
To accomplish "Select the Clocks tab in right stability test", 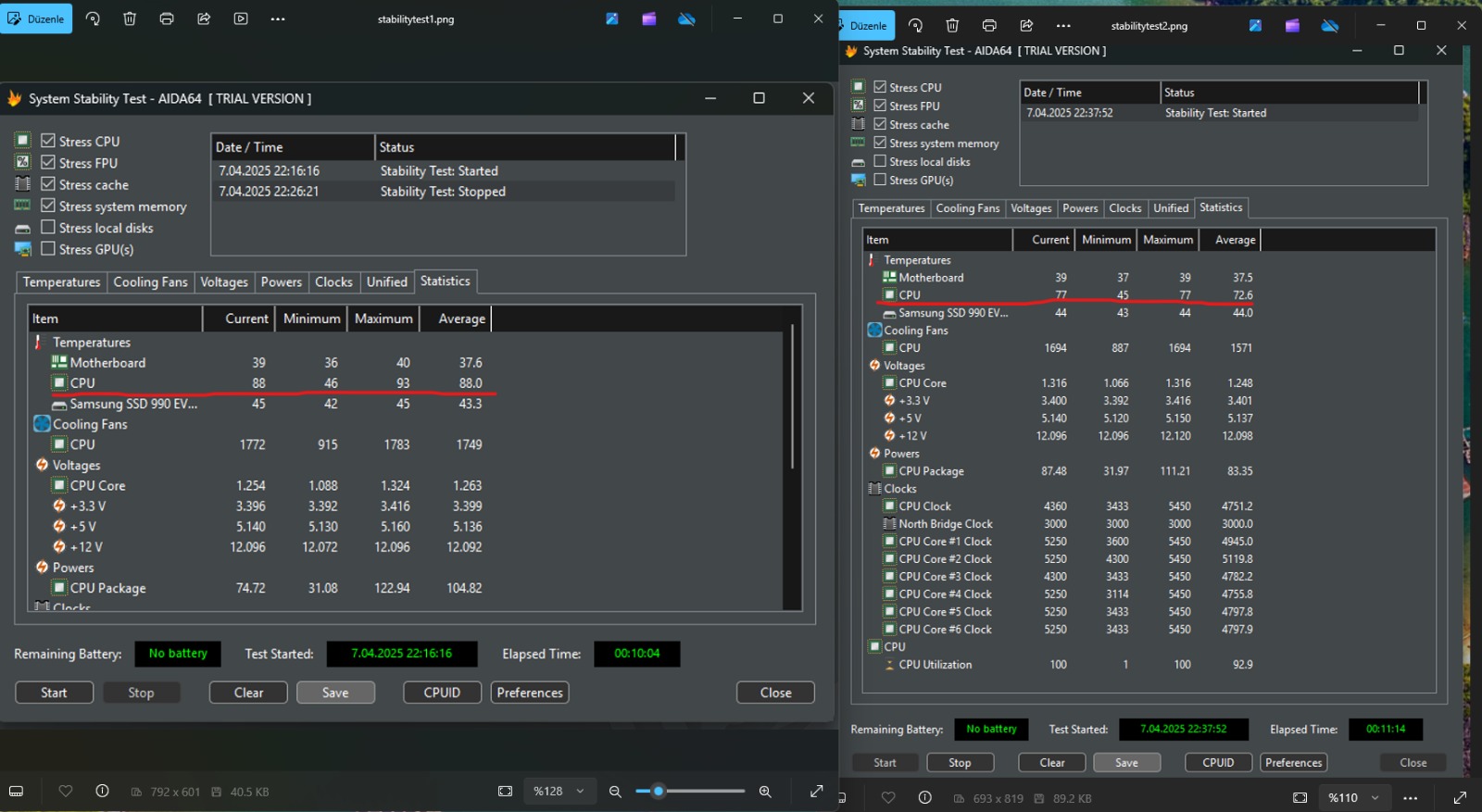I will click(1125, 208).
